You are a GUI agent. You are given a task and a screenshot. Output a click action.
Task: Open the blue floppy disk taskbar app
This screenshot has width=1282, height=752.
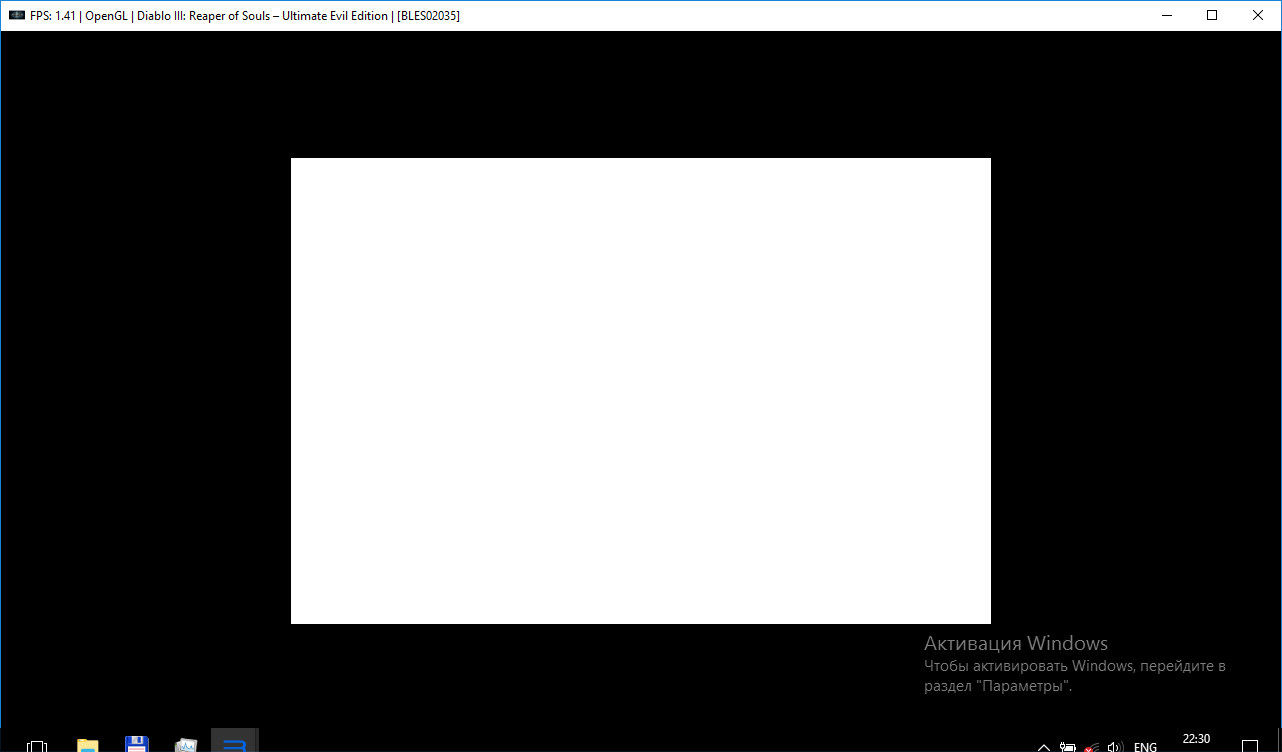point(137,744)
